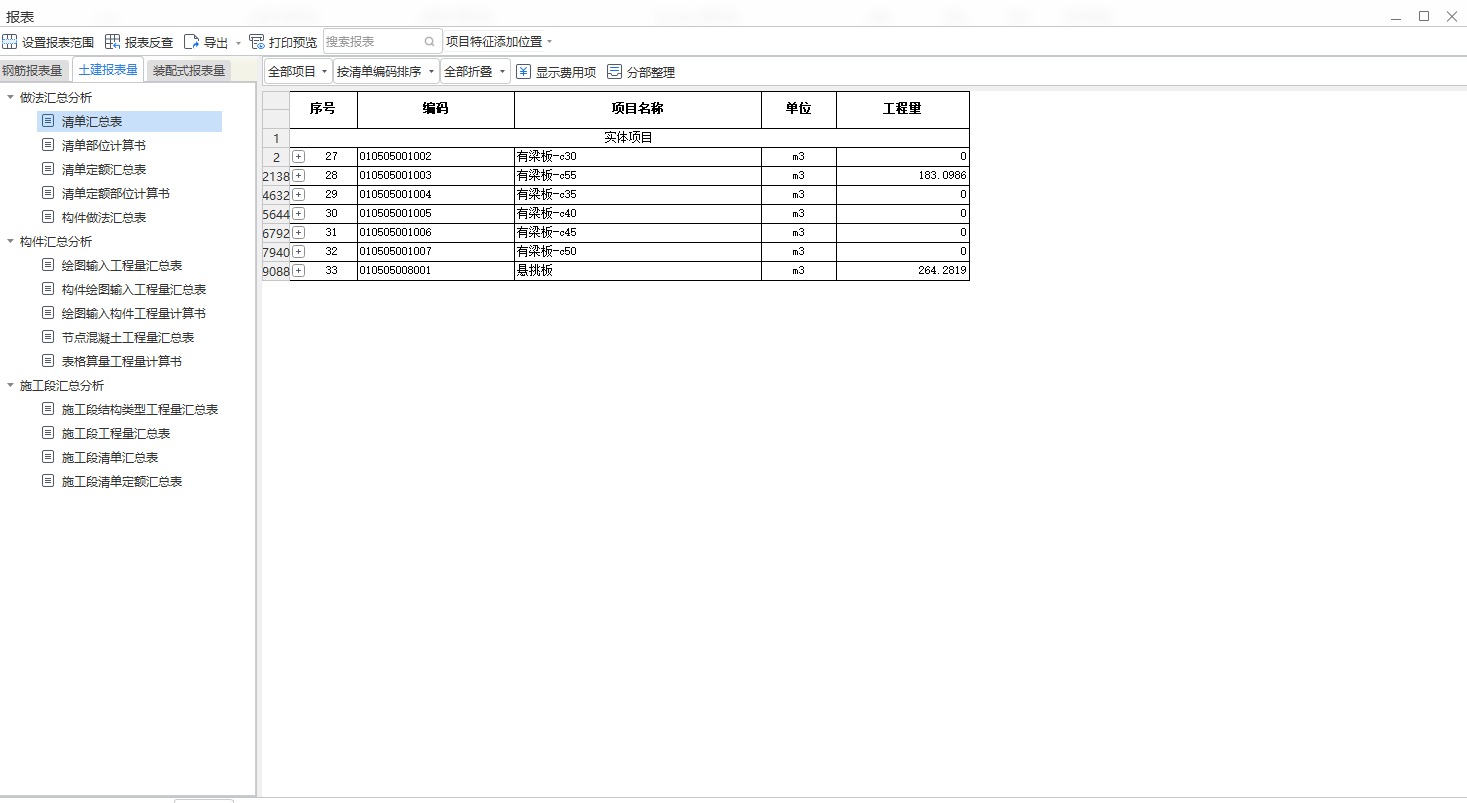
Task: Click the document icon beside 表格算量工程量计算书
Action: tap(48, 361)
